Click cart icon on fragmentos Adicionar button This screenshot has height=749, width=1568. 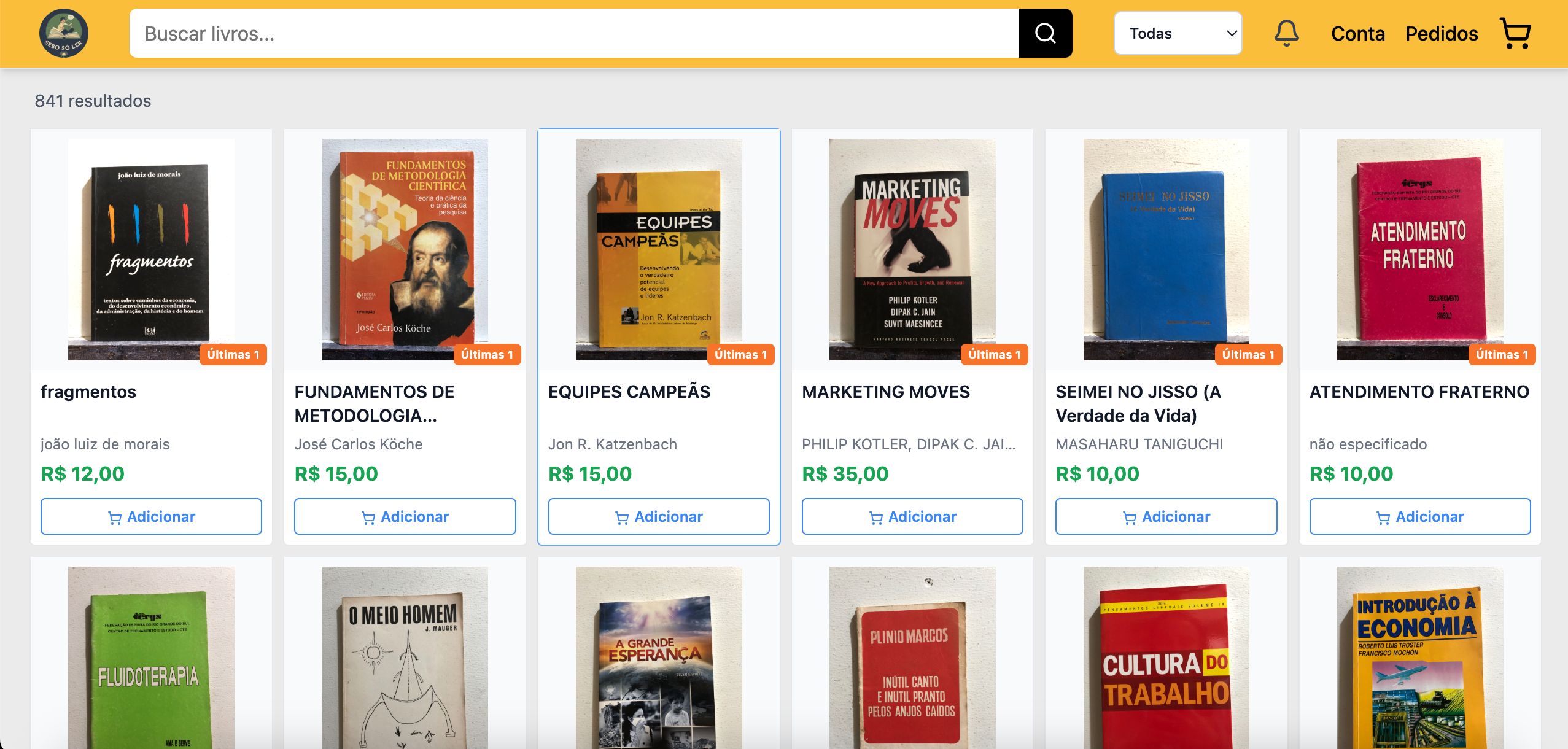(115, 518)
